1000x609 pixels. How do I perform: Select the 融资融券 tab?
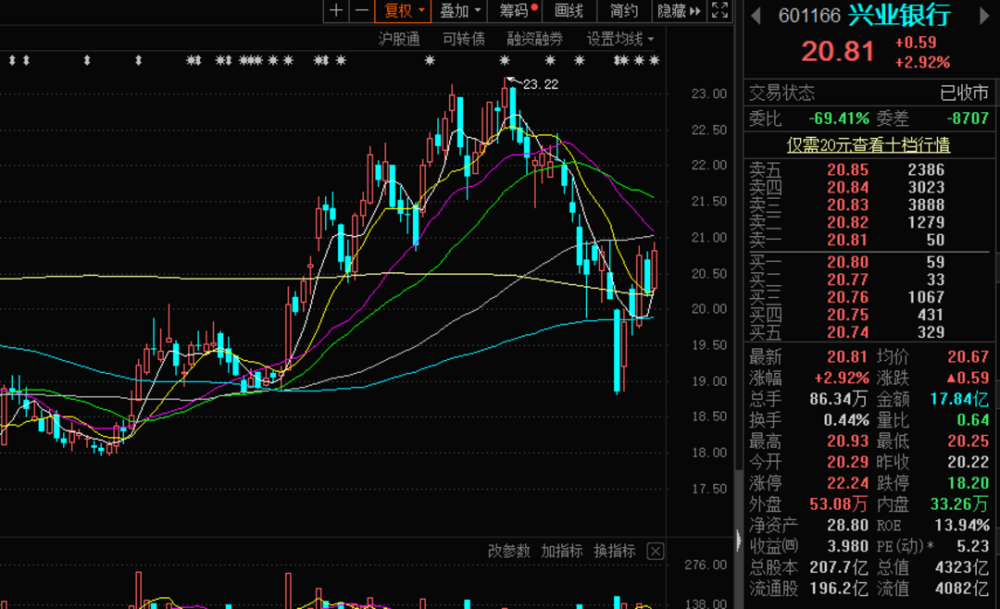(x=534, y=40)
